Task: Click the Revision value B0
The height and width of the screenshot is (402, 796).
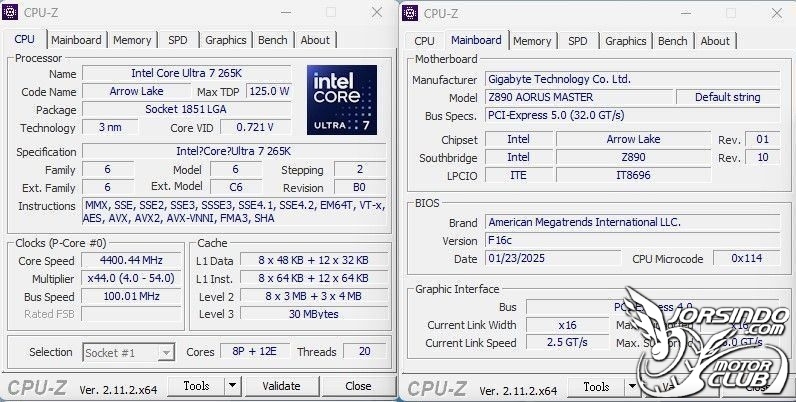Action: [360, 187]
